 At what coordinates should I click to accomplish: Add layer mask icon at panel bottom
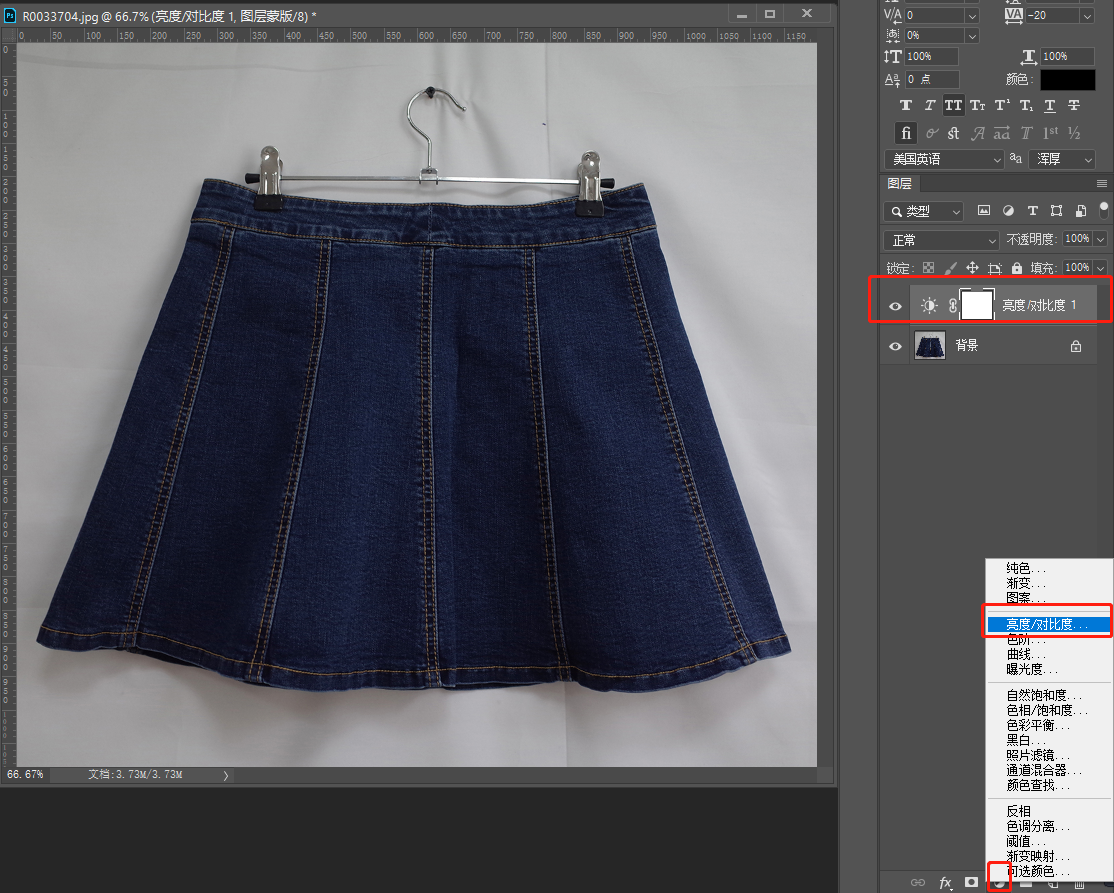click(x=971, y=882)
